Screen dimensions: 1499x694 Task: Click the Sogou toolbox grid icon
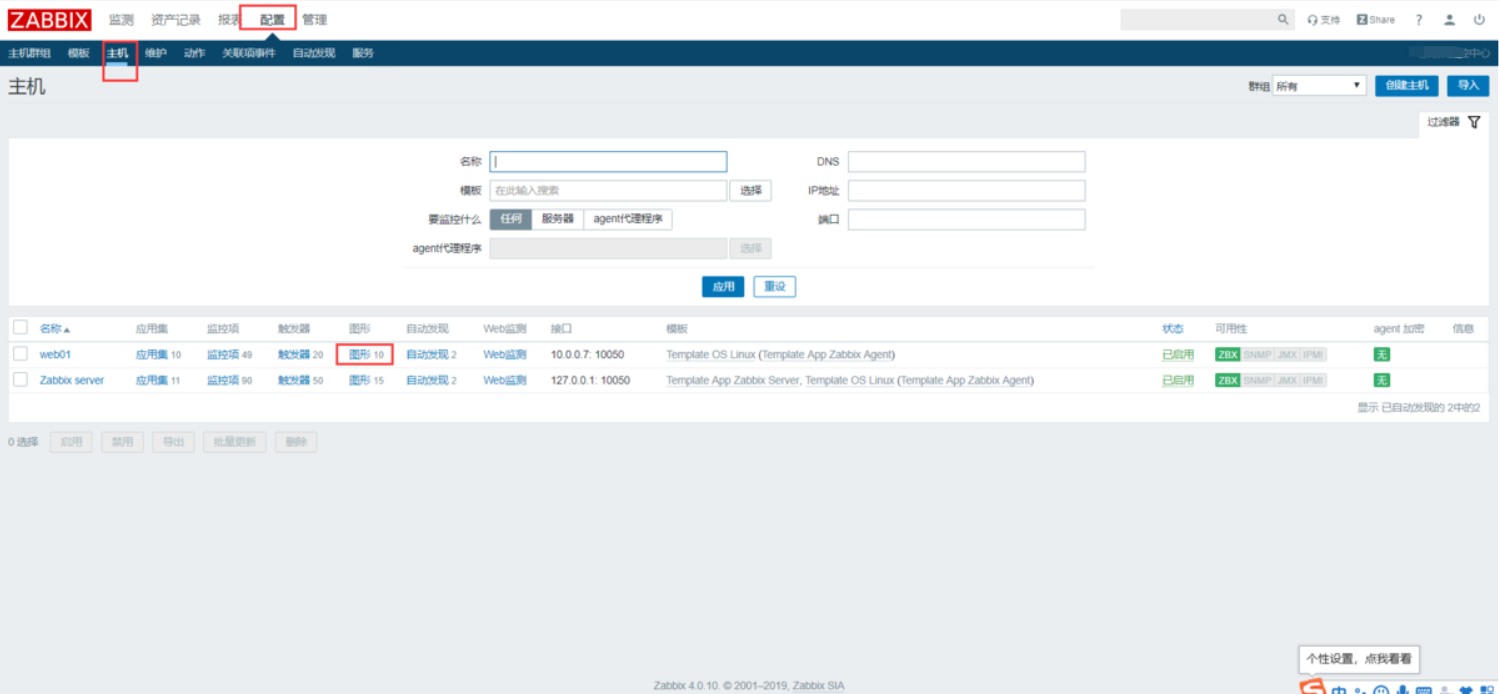coord(1487,689)
